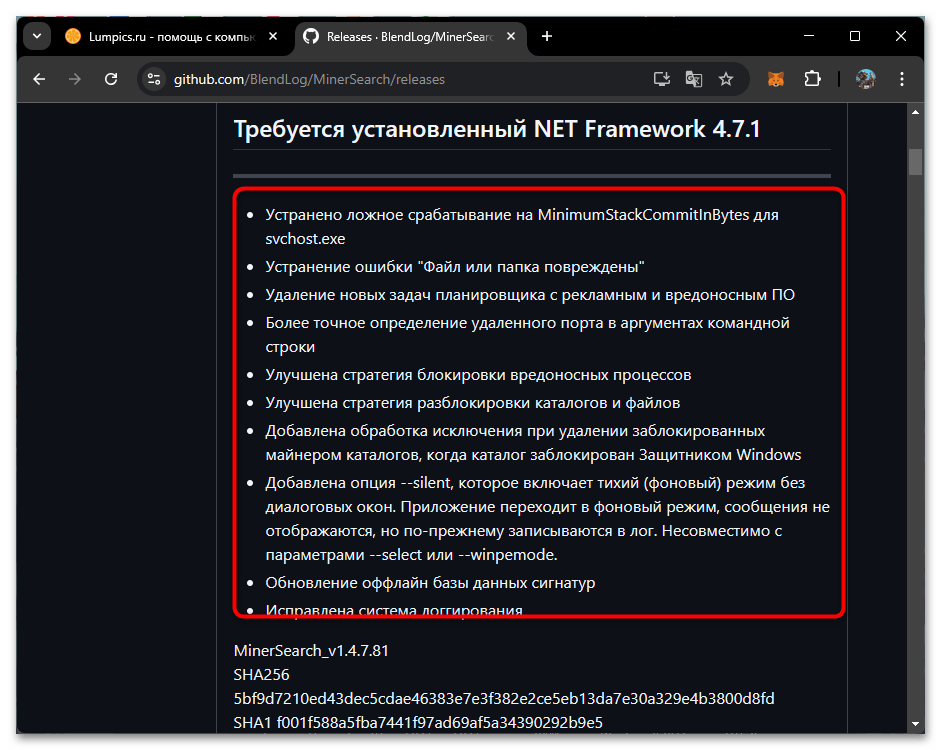941x750 pixels.
Task: Open the Chrome three-dot menu
Action: [x=901, y=79]
